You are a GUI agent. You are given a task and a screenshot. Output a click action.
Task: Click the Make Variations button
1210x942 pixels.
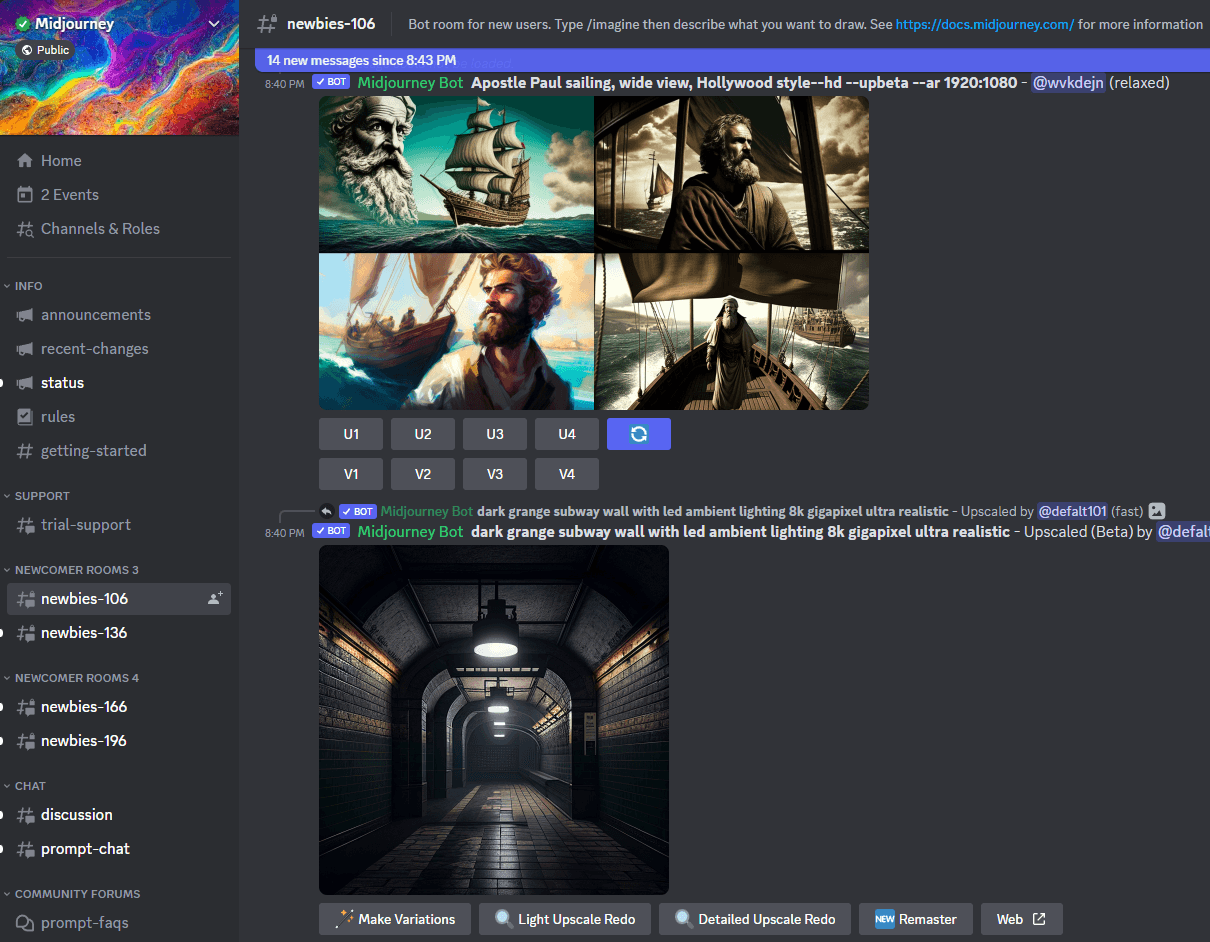click(395, 919)
